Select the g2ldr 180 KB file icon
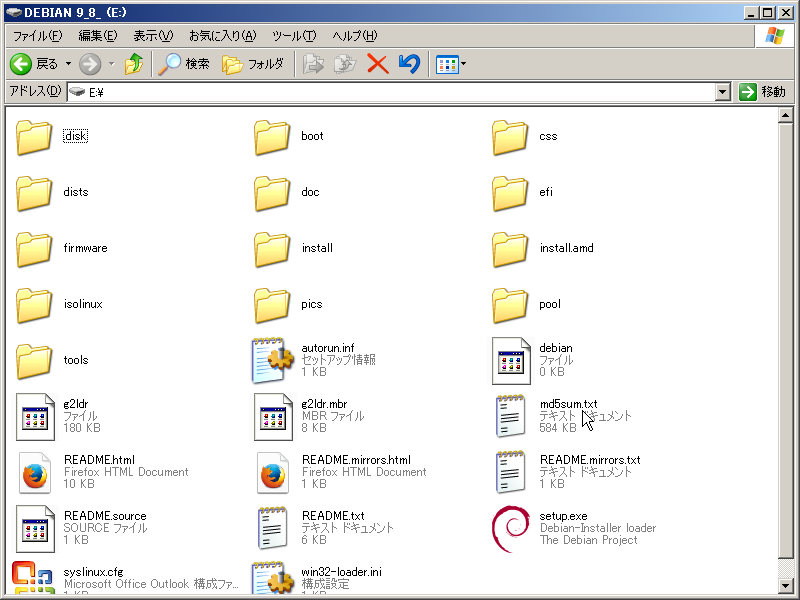The height and width of the screenshot is (600, 800). click(x=35, y=417)
